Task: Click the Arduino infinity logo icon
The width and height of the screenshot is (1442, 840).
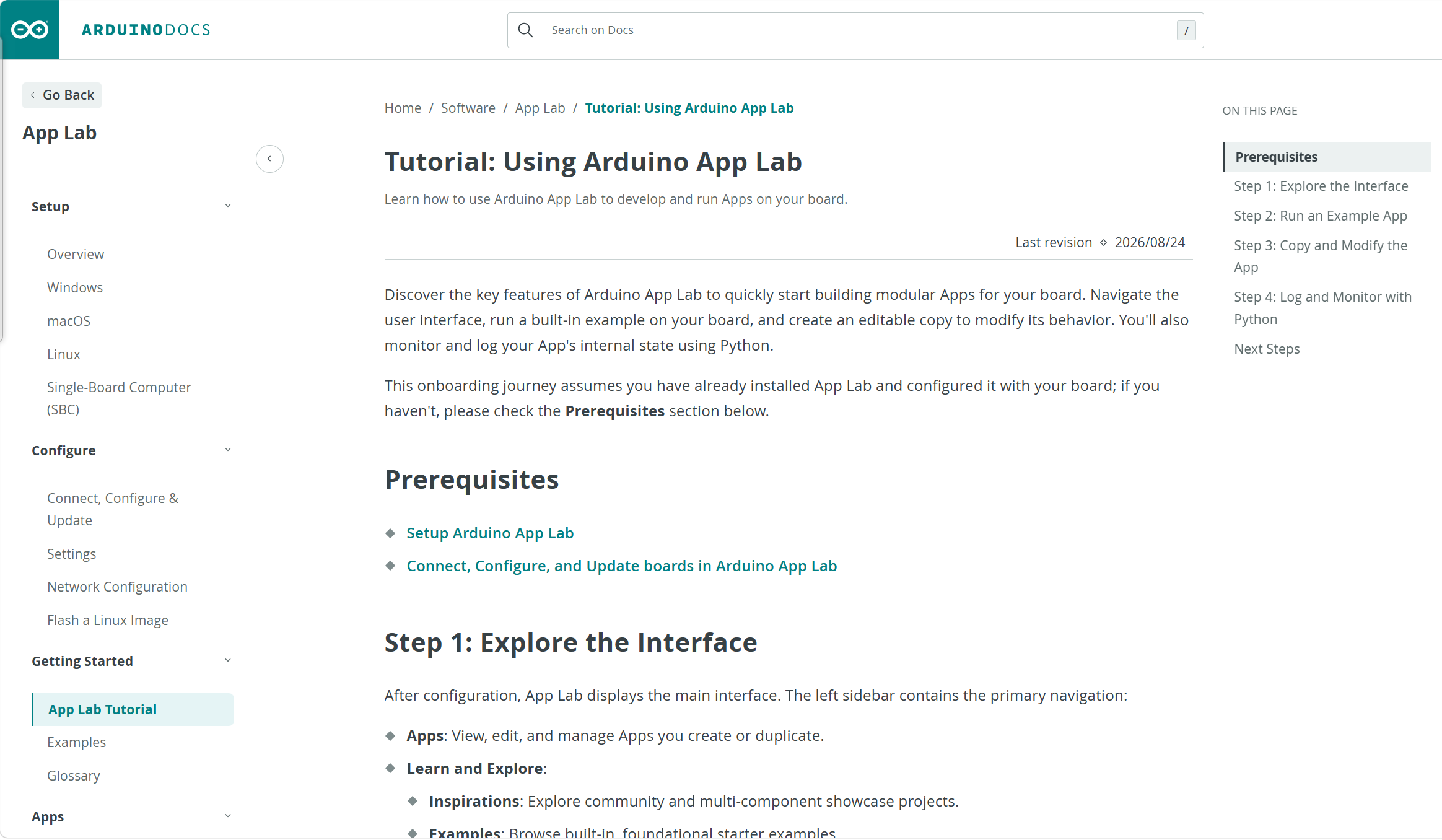Action: point(30,30)
